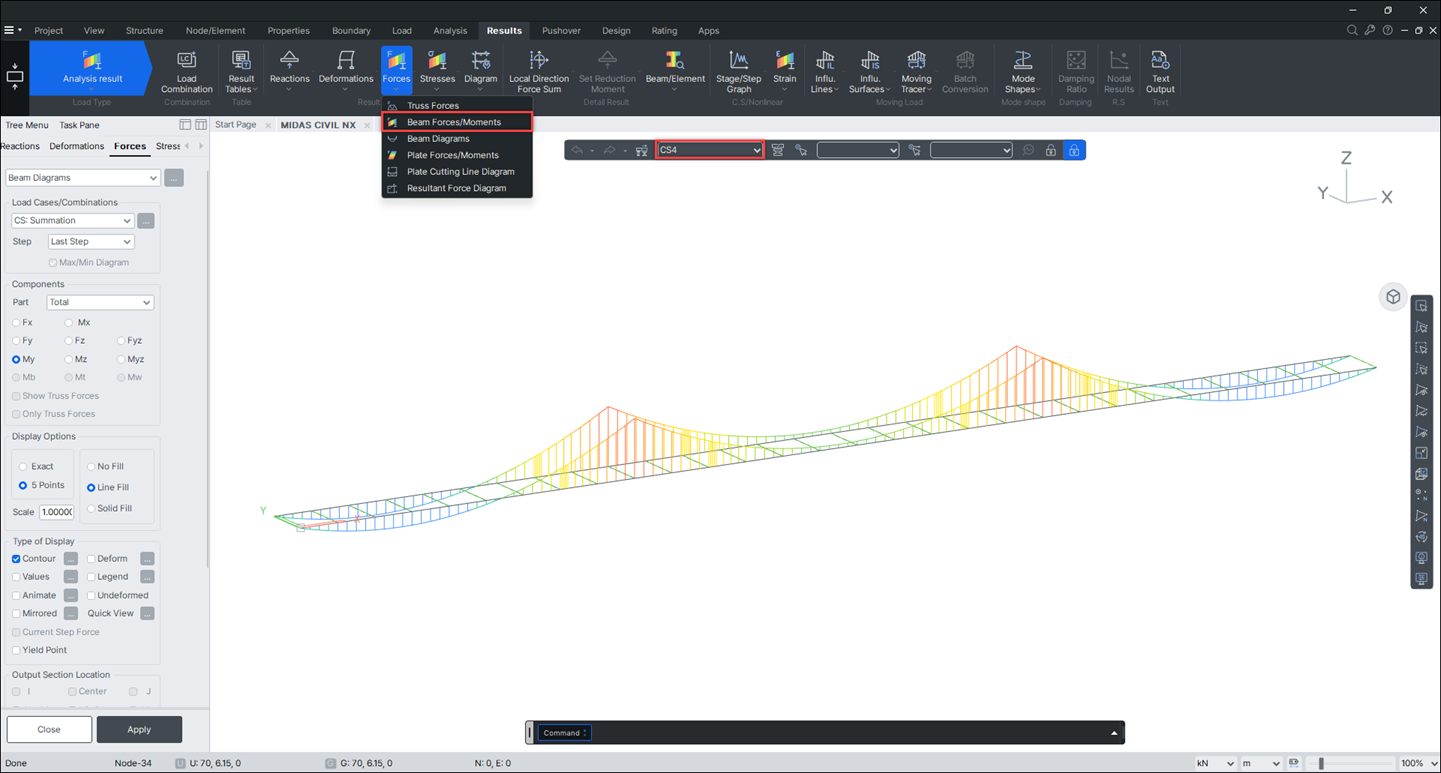Open the Diagram results menu
Image resolution: width=1441 pixels, height=773 pixels.
tap(480, 71)
